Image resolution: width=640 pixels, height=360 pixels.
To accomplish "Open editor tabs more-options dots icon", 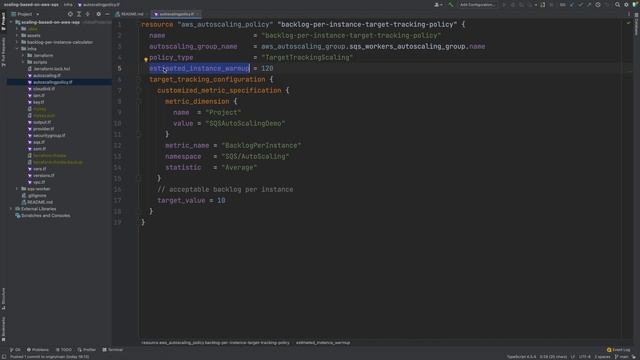I will tap(629, 14).
